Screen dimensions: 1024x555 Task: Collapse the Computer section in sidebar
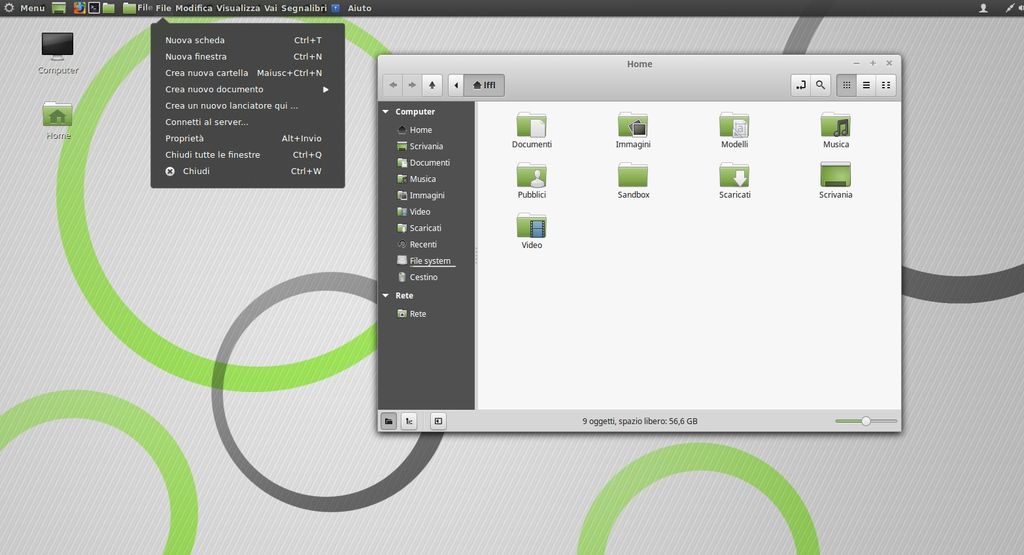(386, 112)
